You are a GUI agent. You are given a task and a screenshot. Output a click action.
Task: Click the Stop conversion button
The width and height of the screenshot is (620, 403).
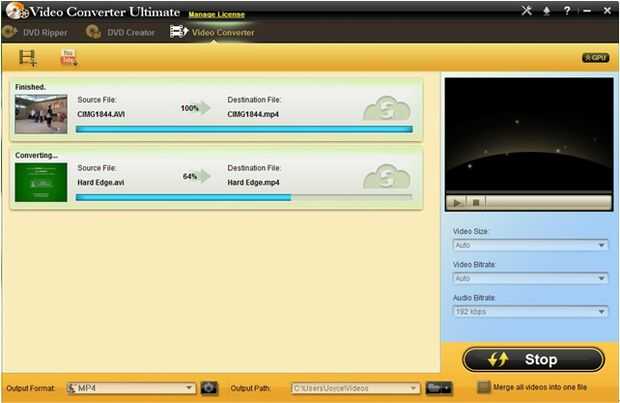pos(533,359)
